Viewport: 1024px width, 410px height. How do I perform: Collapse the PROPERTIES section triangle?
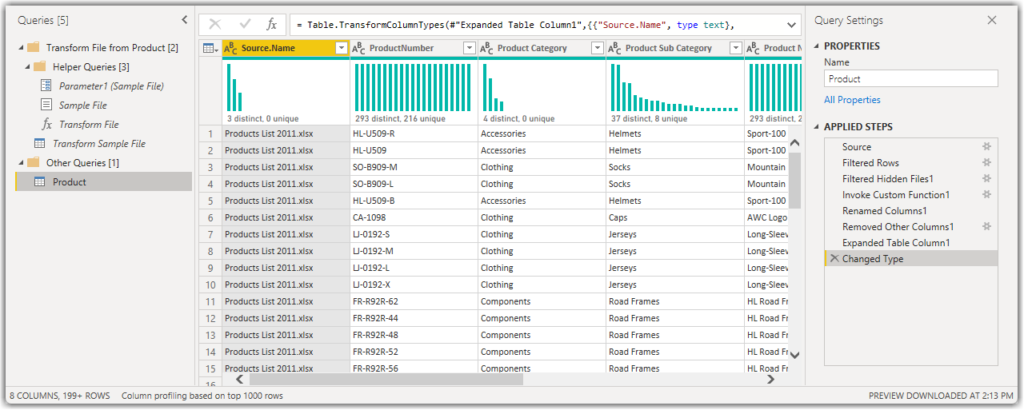[816, 46]
